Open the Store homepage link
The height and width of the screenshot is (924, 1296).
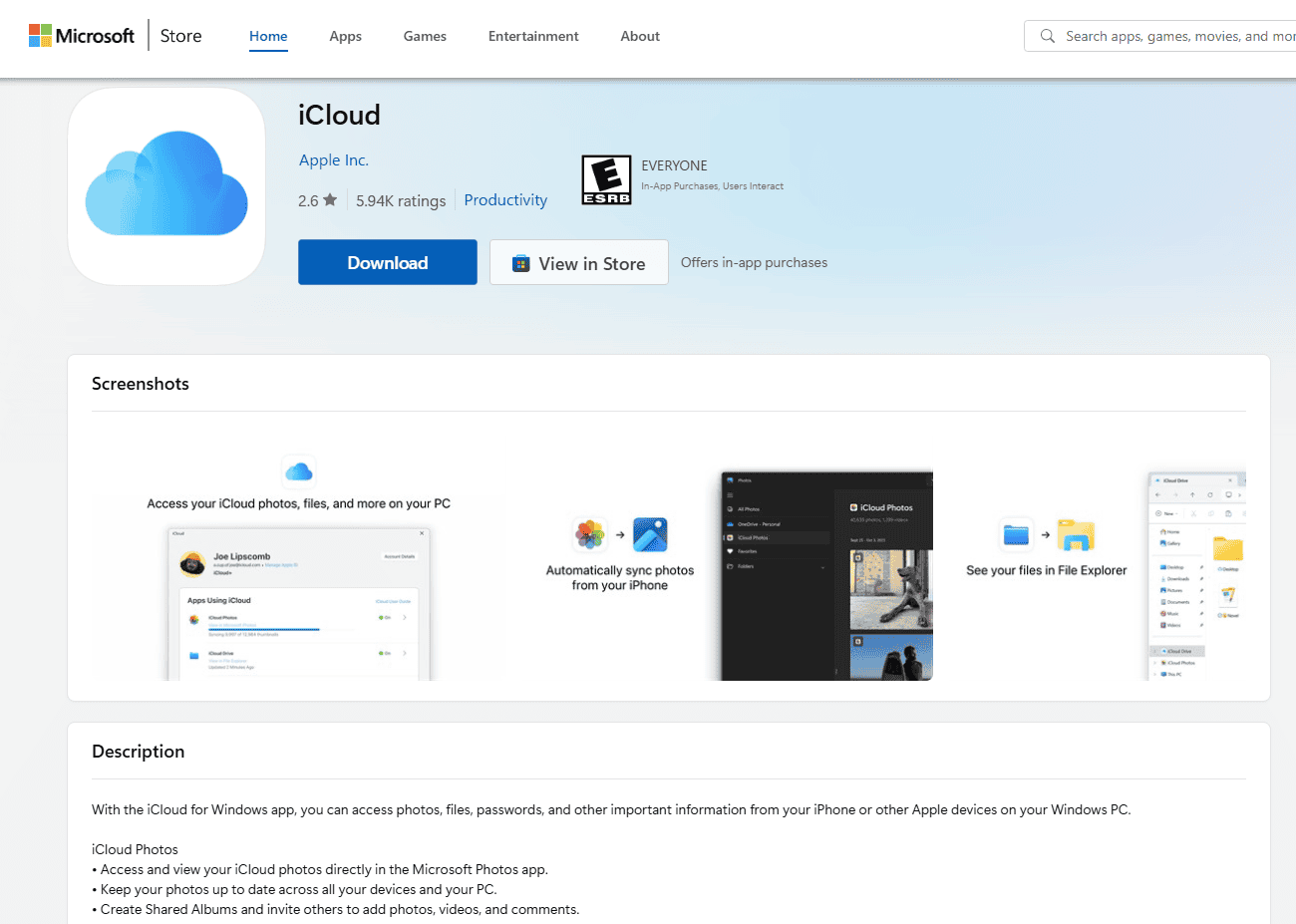[x=180, y=36]
